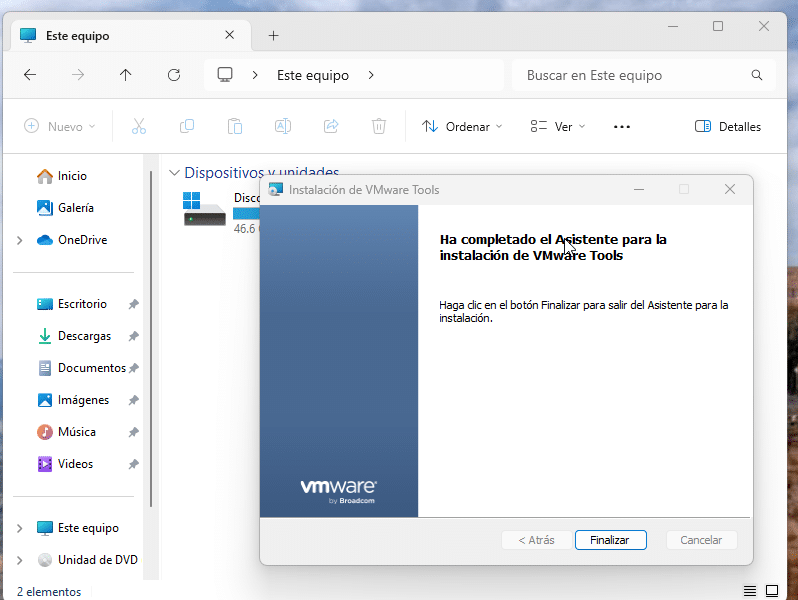798x600 pixels.
Task: Click the pin icon next to Música
Action: click(x=133, y=433)
